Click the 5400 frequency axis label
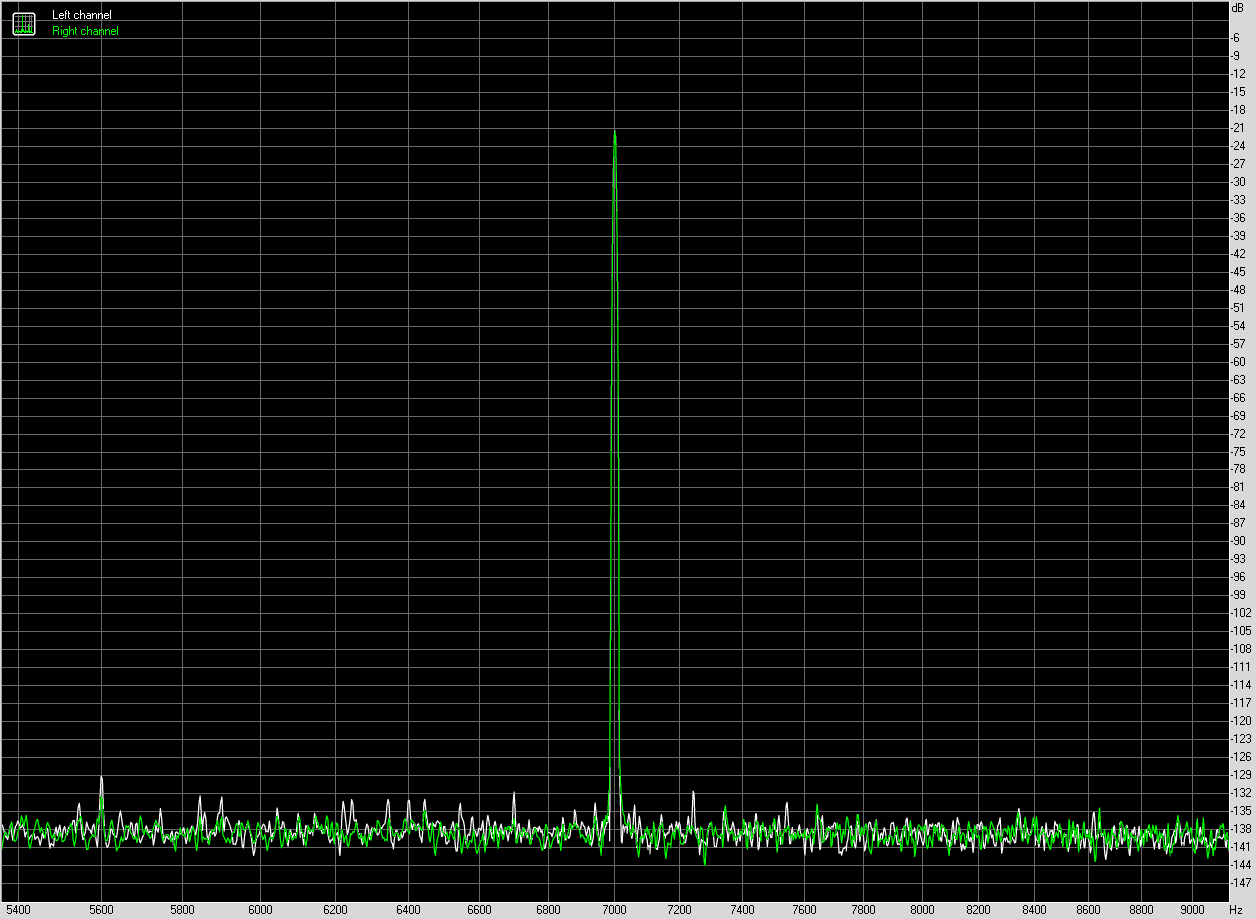 [19, 909]
